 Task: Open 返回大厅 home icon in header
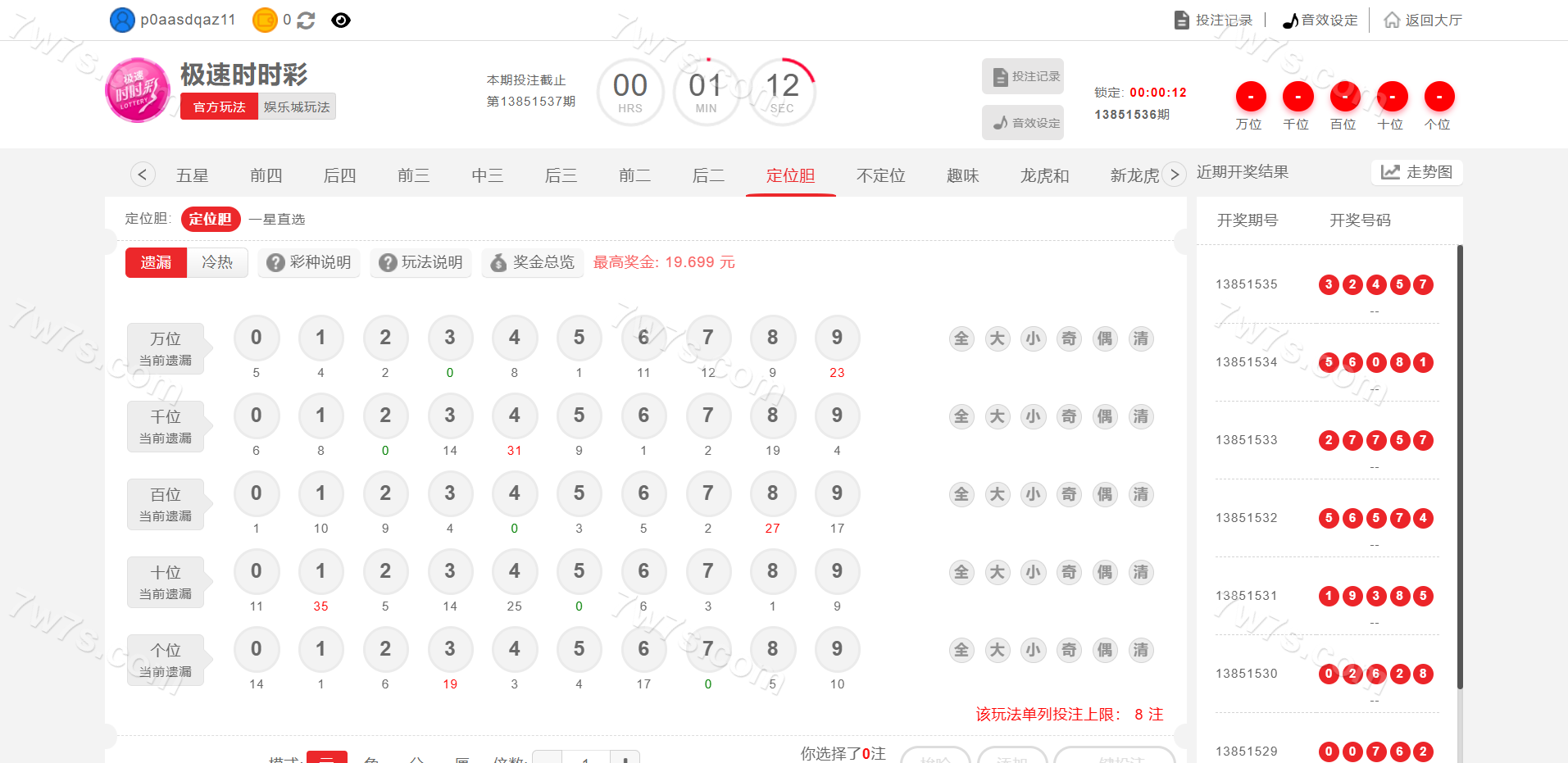coord(1392,20)
